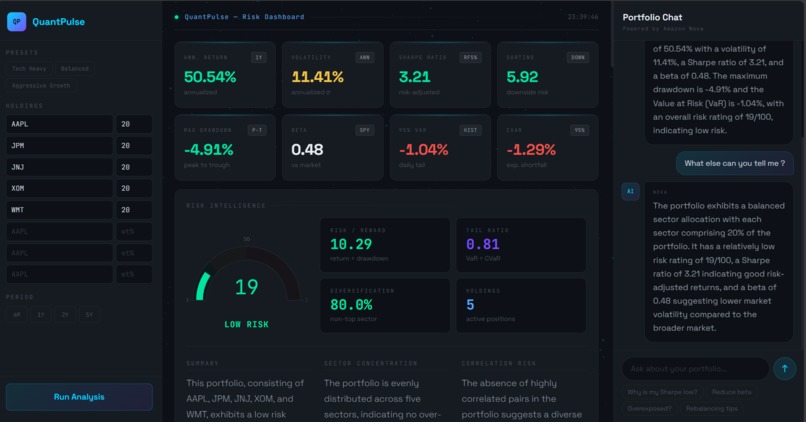This screenshot has width=806, height=422.
Task: Click the QuantPulse QP logo icon
Action: (x=16, y=22)
